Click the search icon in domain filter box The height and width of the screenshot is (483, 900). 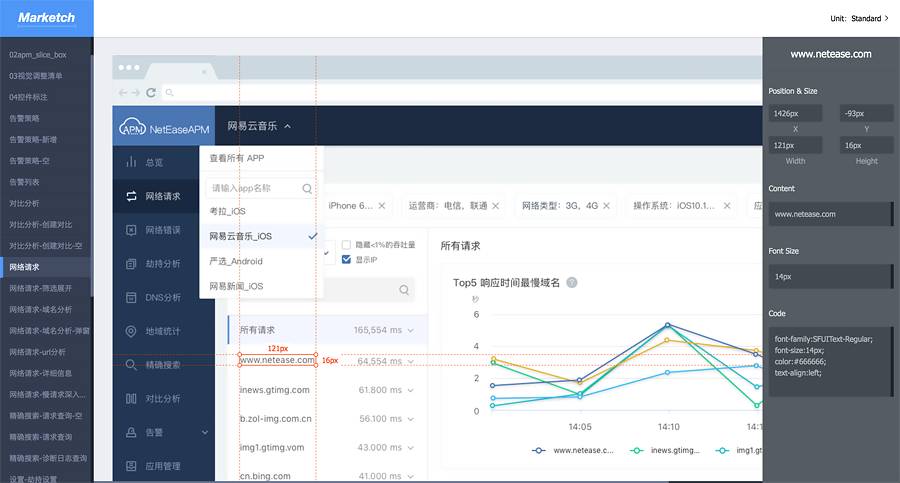pos(404,290)
